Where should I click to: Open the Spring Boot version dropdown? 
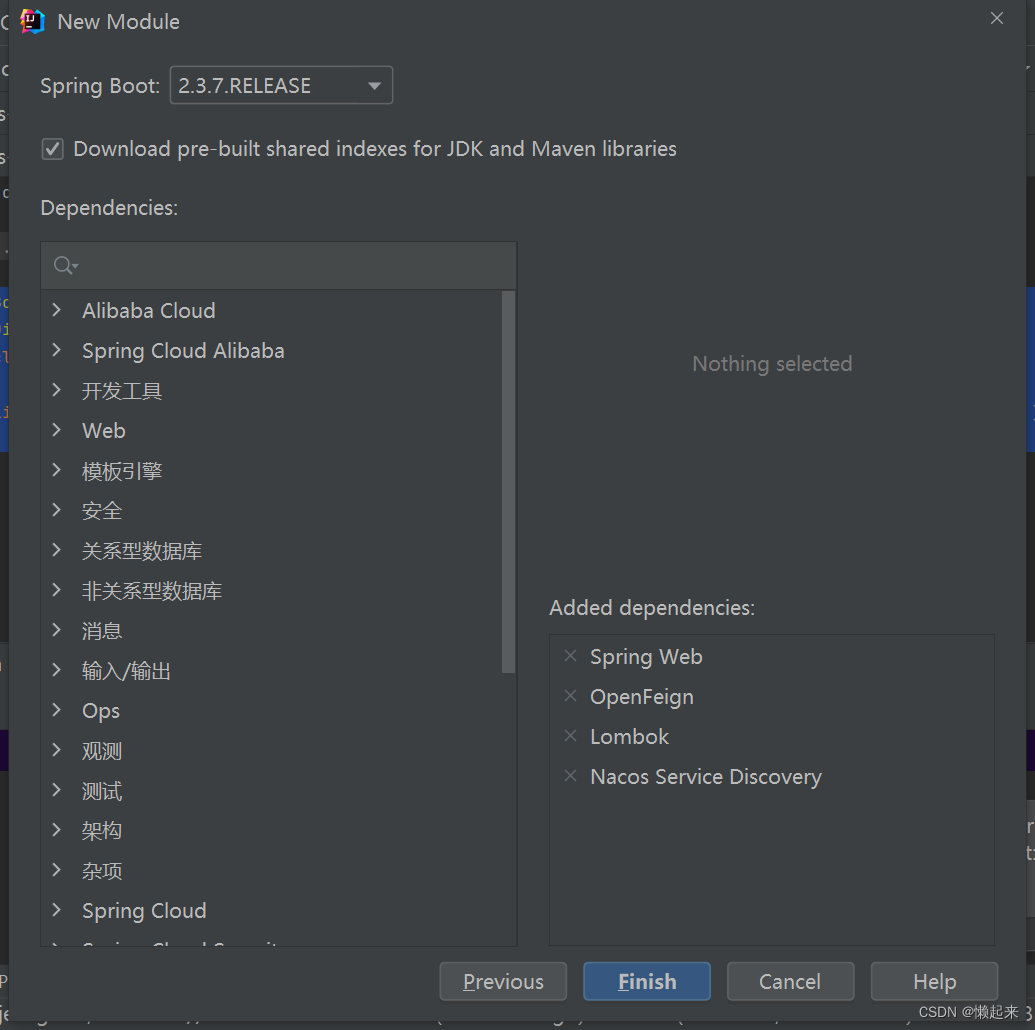tap(281, 85)
